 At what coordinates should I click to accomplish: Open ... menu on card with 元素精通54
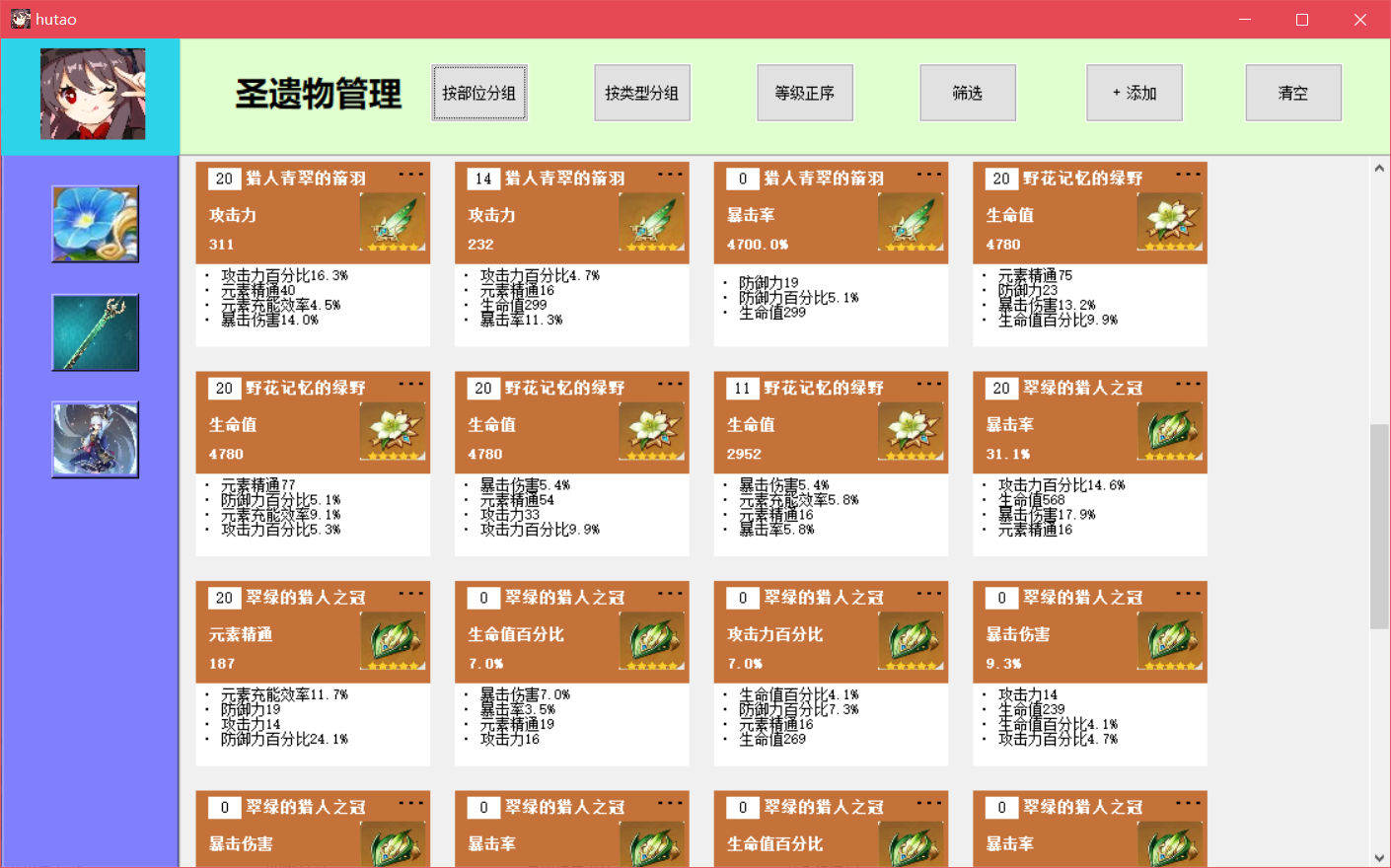coord(670,384)
